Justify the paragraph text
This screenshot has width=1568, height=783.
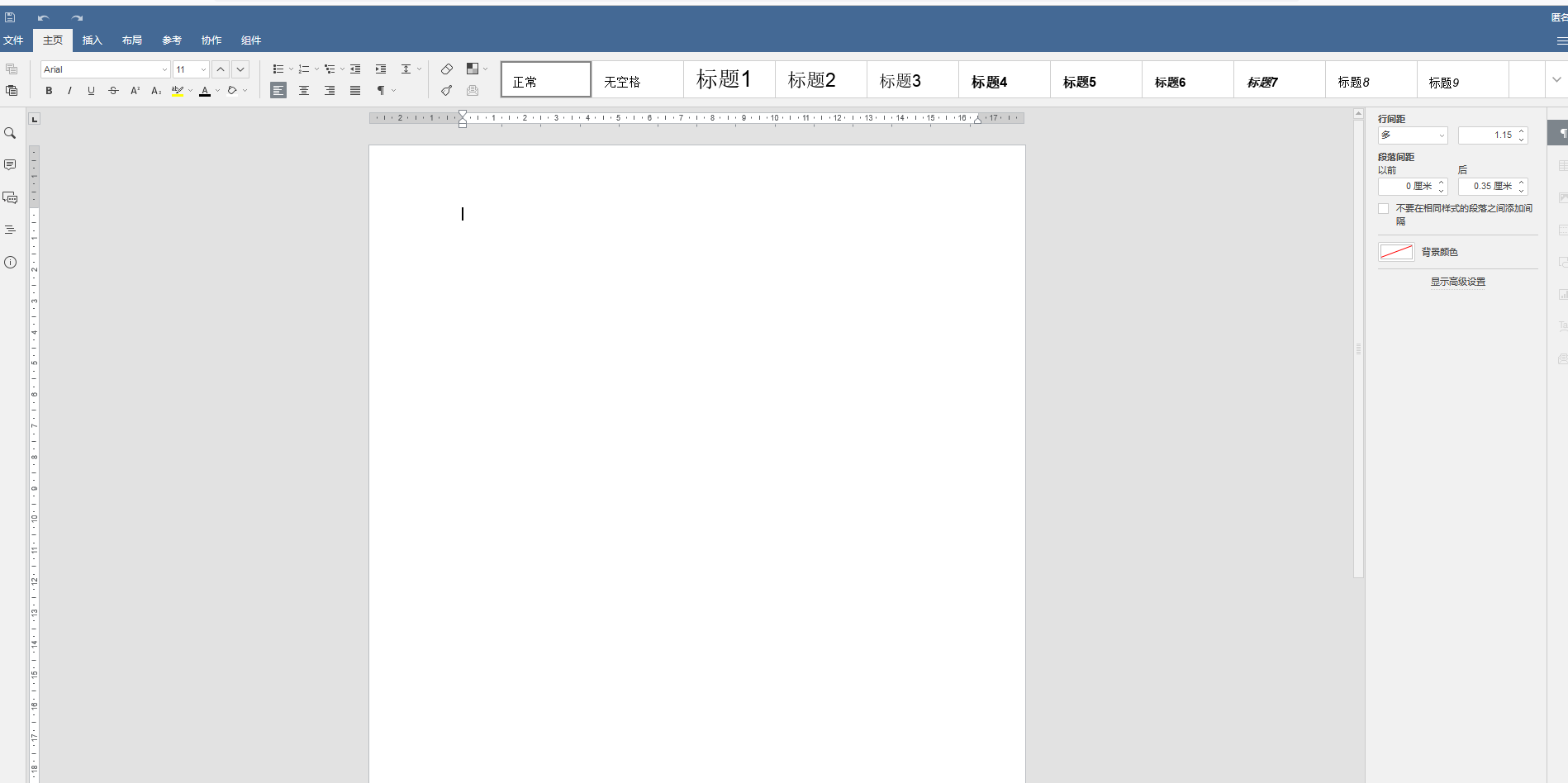(x=355, y=91)
